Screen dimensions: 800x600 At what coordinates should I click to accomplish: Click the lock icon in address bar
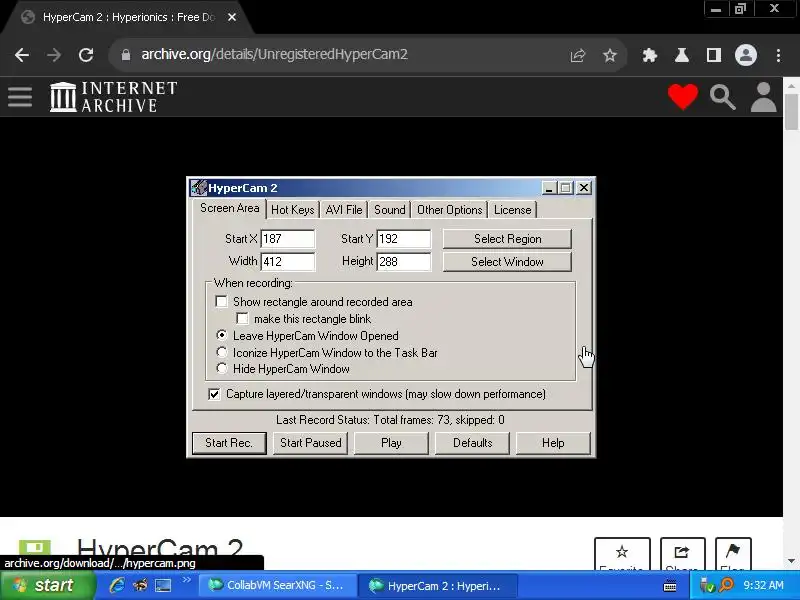tap(126, 55)
